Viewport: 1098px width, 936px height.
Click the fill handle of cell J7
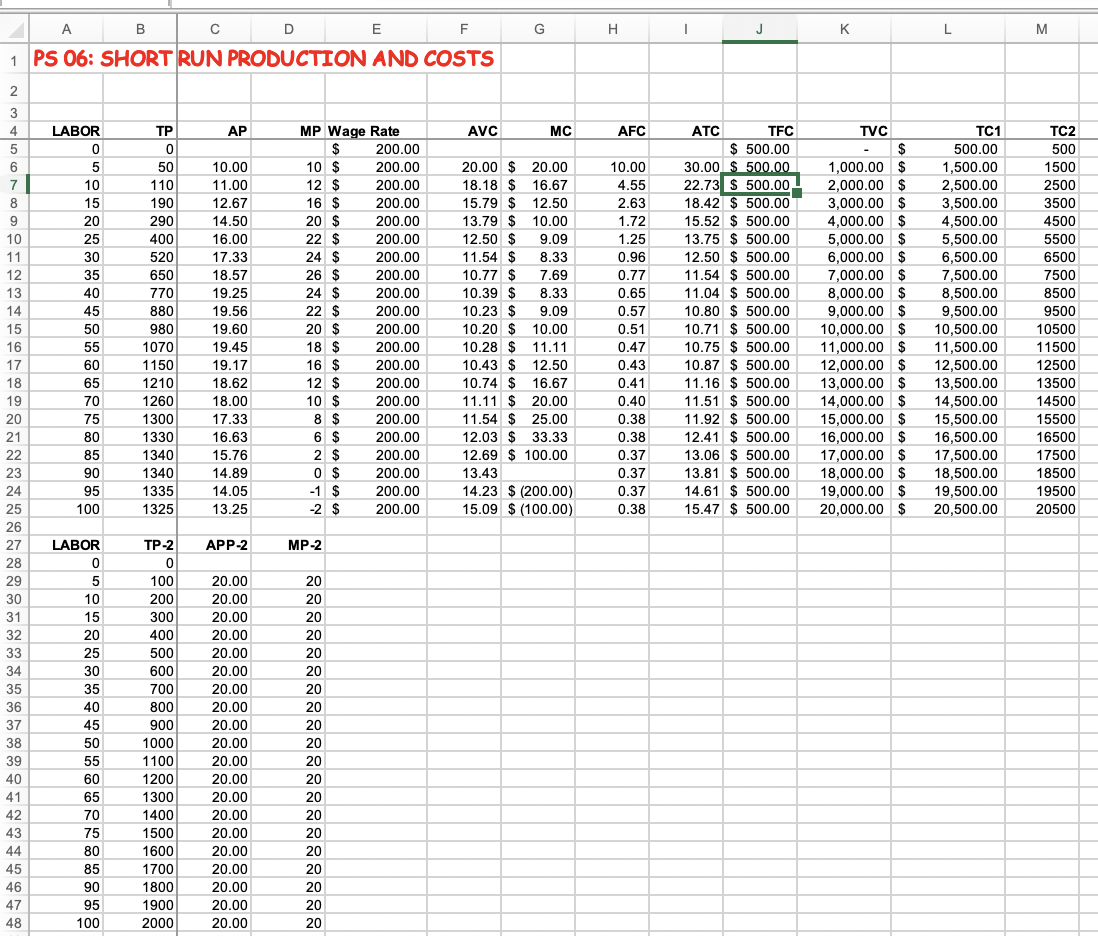797,193
